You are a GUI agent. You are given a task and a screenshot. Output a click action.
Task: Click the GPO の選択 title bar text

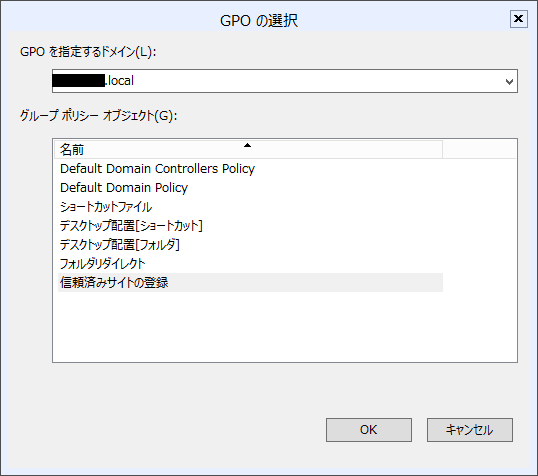pos(259,21)
